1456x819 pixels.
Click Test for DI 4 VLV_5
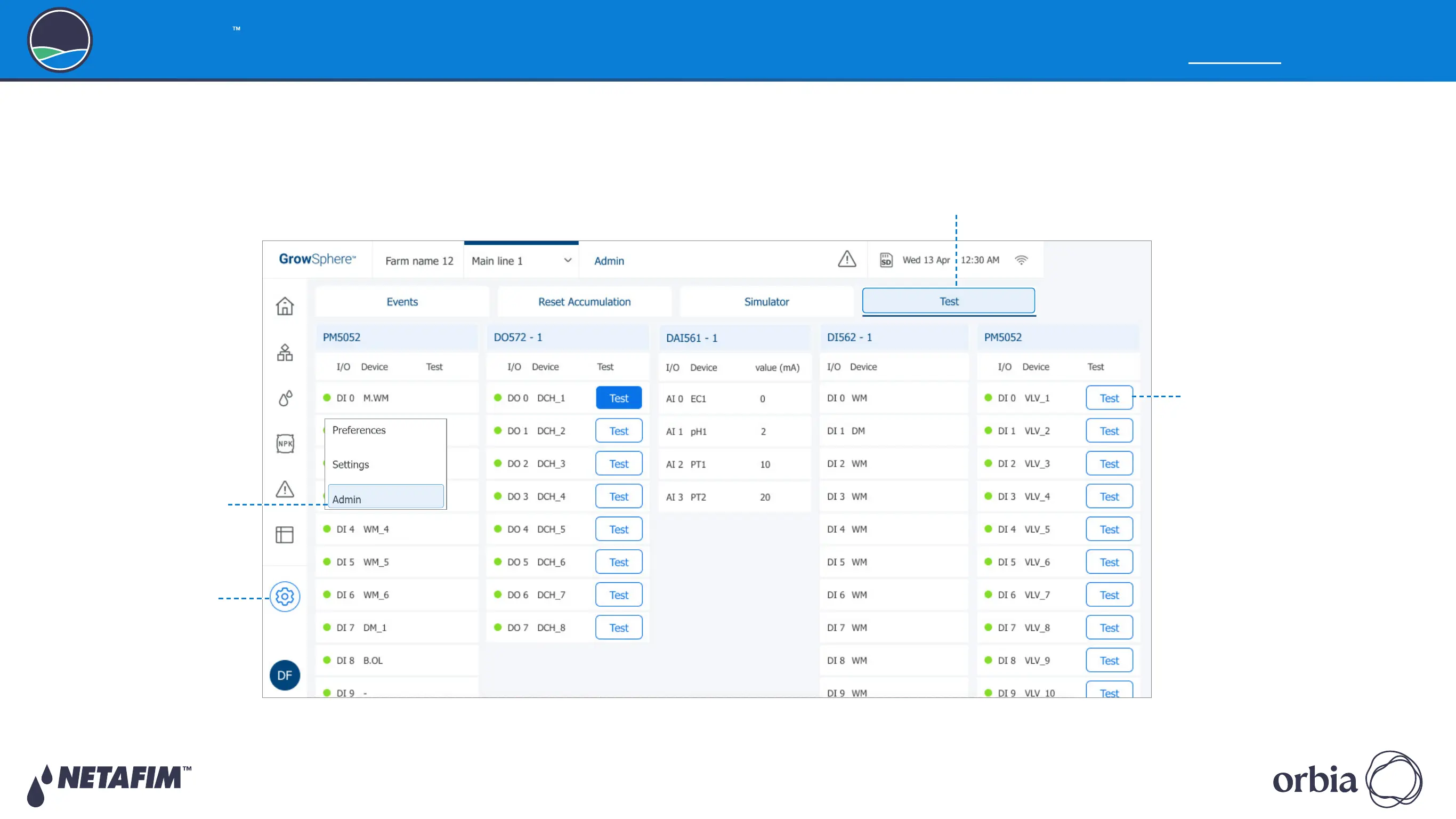pyautogui.click(x=1110, y=529)
